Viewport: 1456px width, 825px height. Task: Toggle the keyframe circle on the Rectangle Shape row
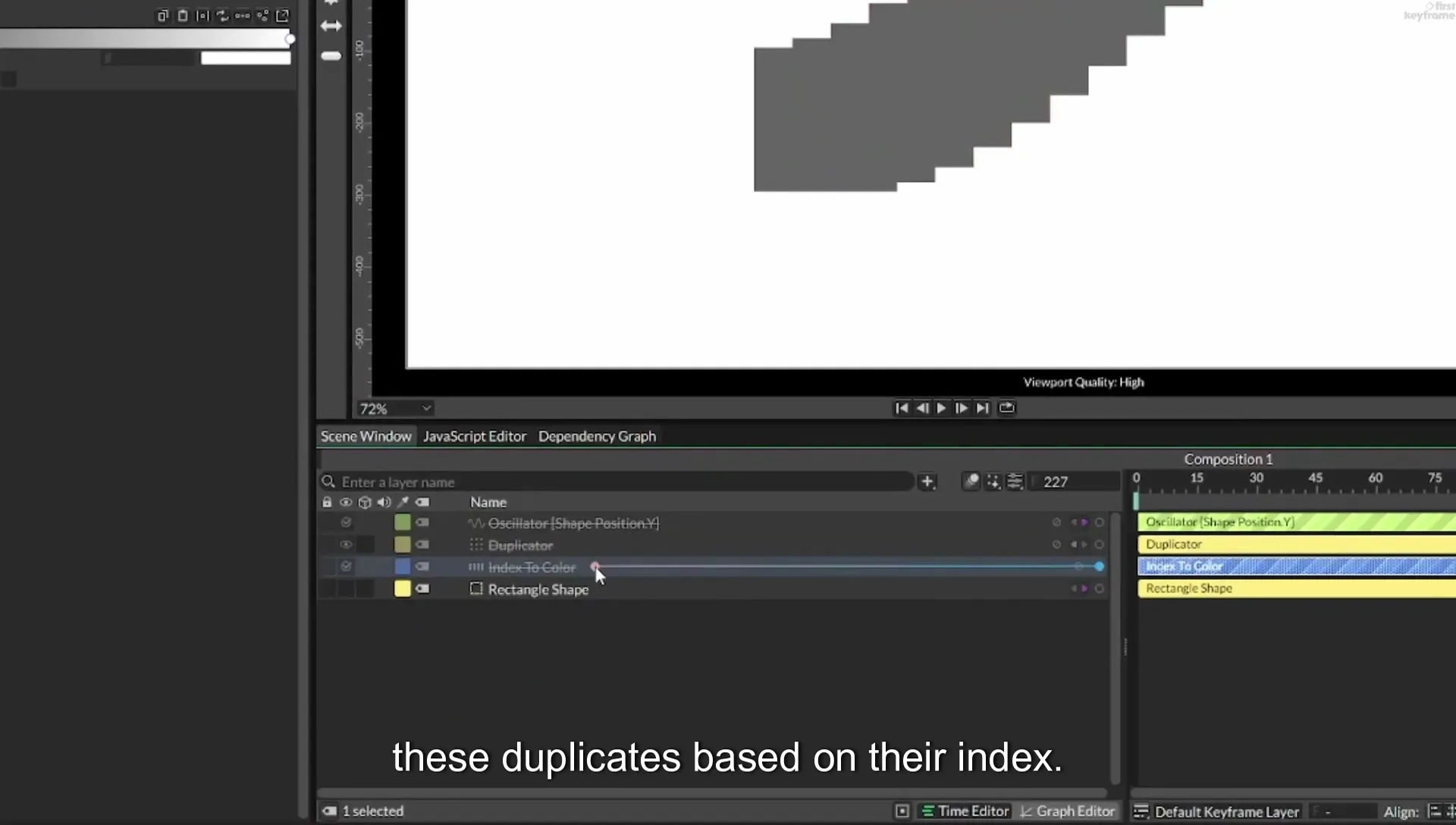click(1099, 588)
